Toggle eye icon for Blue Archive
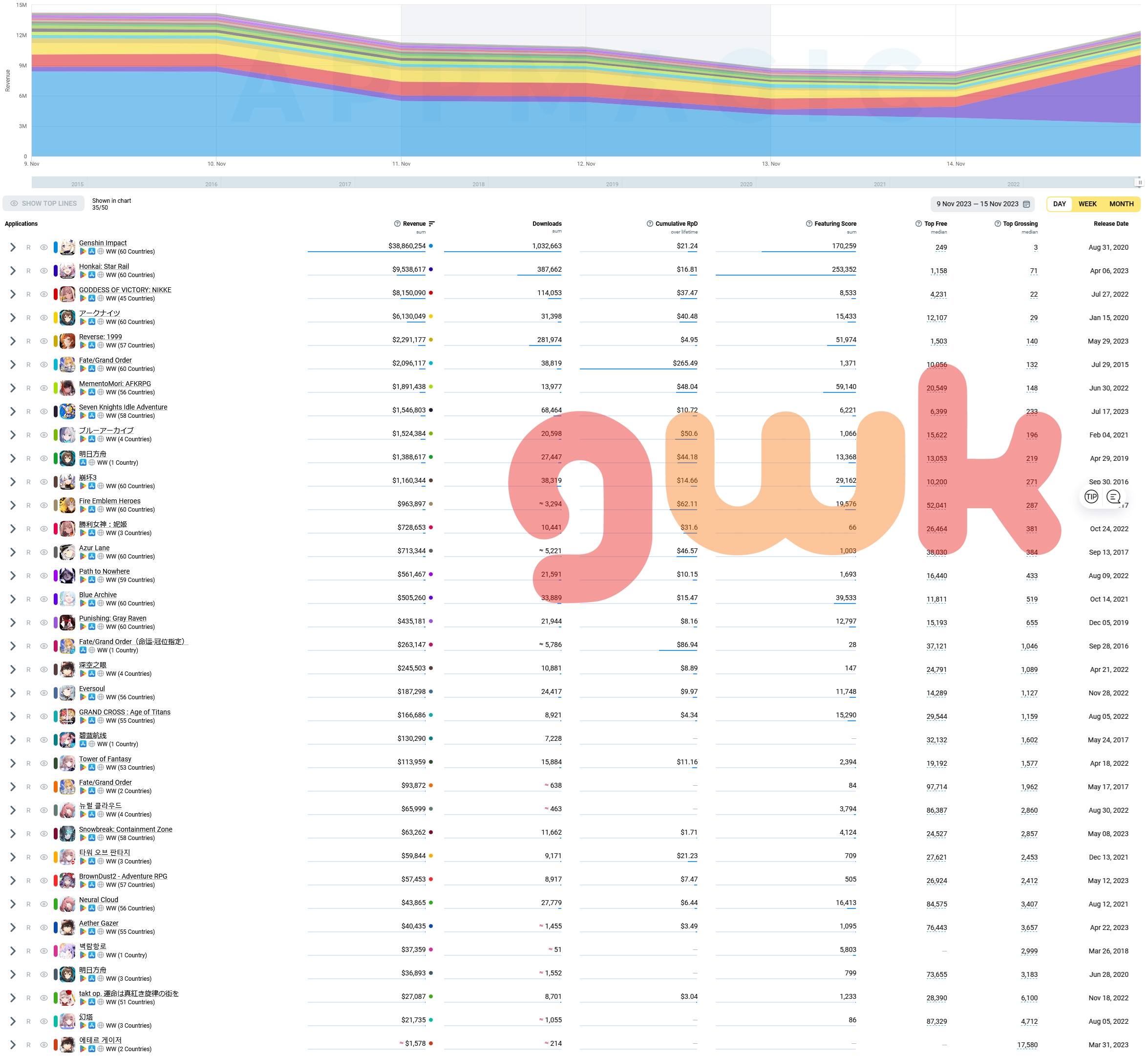Image resolution: width=1148 pixels, height=1057 pixels. (44, 599)
